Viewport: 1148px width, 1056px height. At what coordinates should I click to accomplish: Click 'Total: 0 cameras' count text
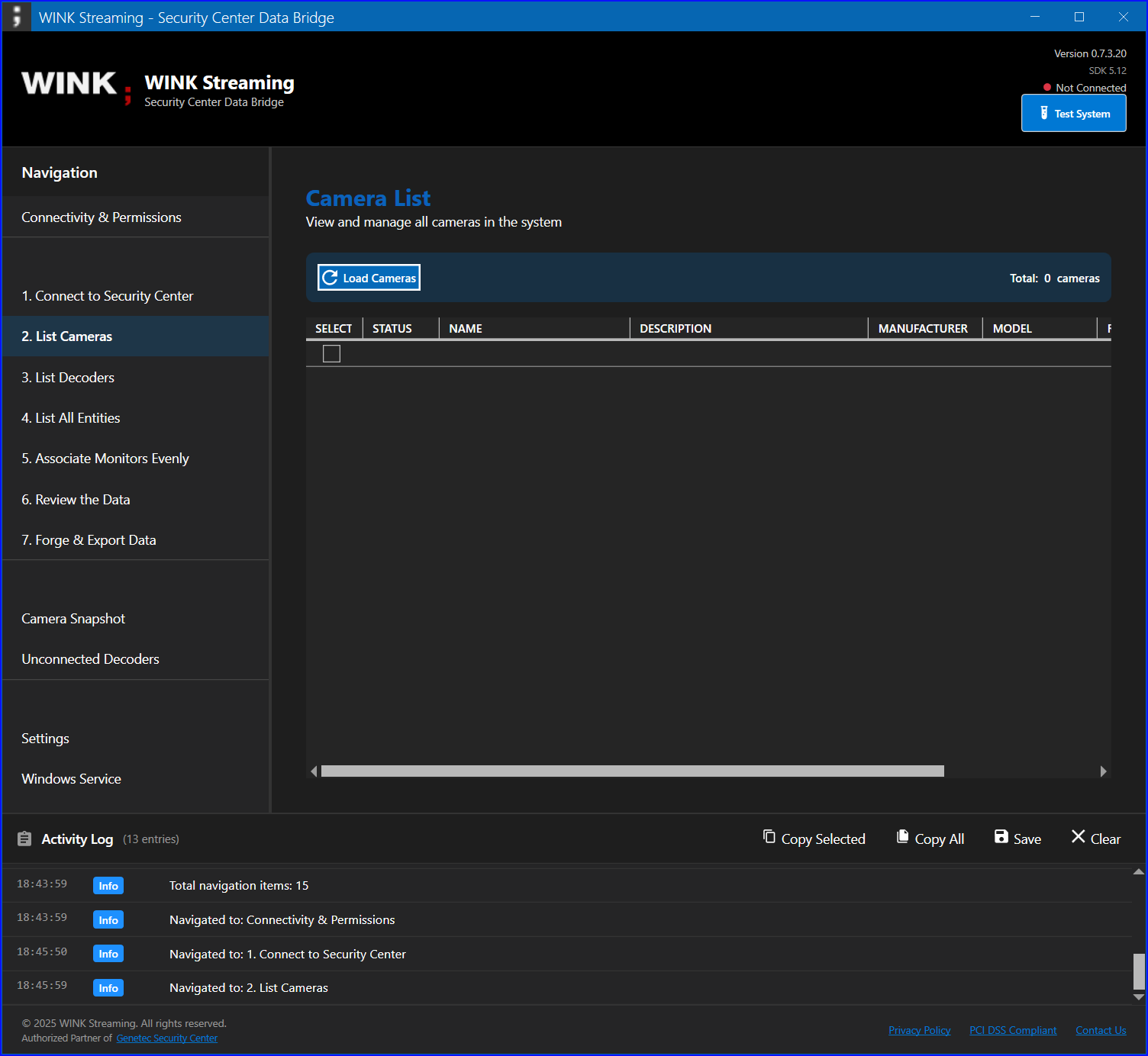1055,278
